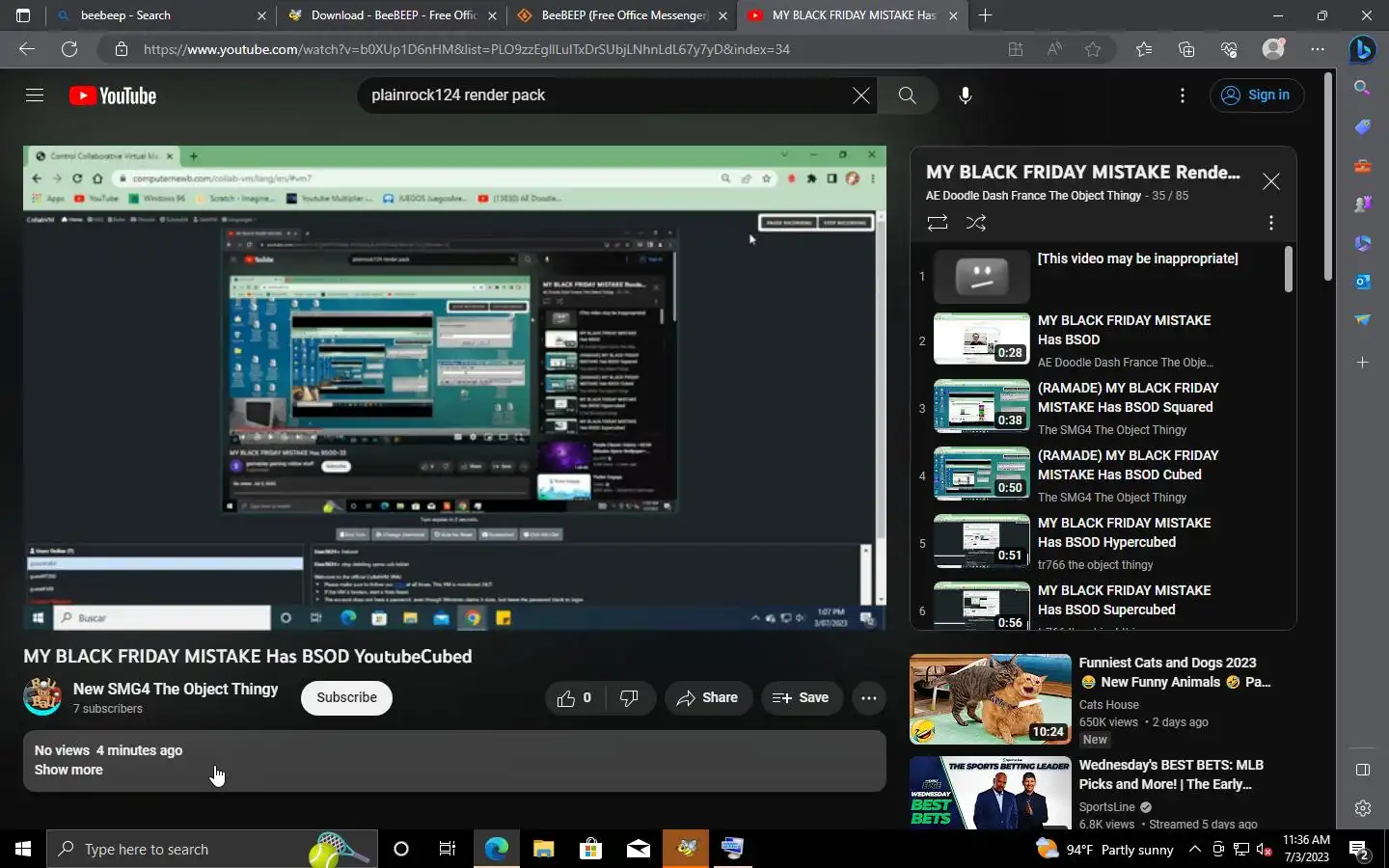The image size is (1389, 868).
Task: Open Cats House channel
Action: (1108, 705)
